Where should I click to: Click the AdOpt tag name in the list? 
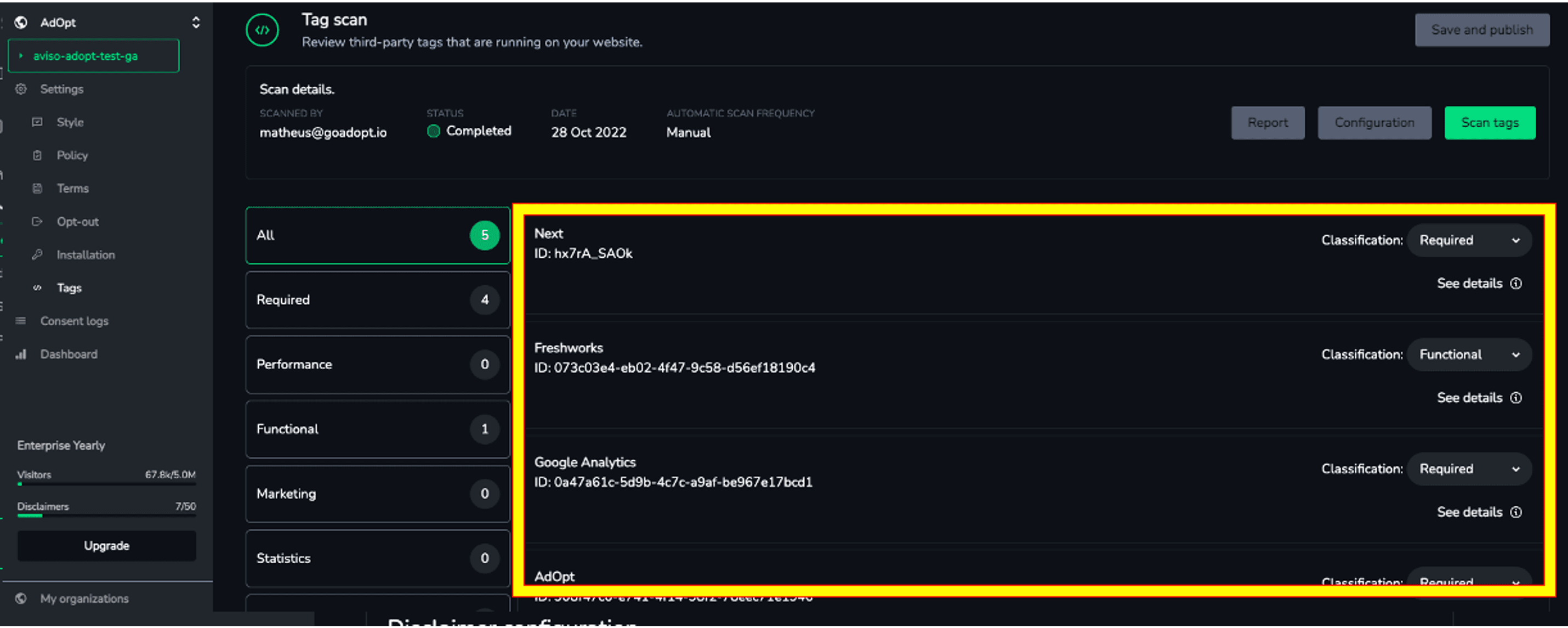coord(554,576)
